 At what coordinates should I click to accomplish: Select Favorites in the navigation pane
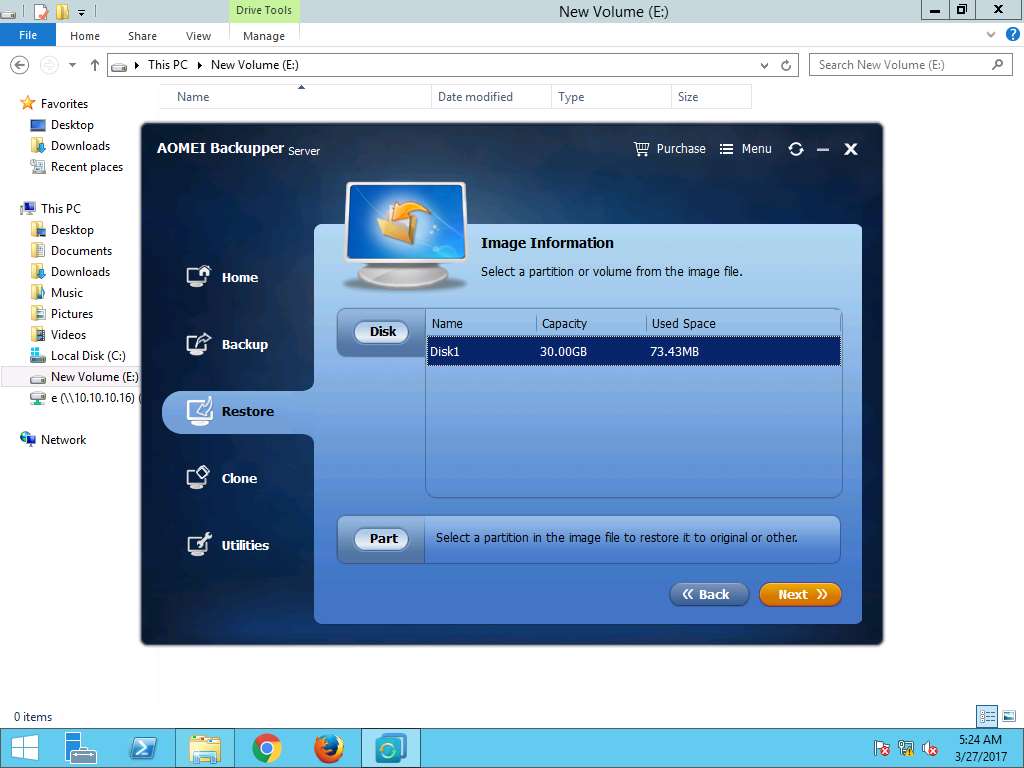pyautogui.click(x=63, y=103)
